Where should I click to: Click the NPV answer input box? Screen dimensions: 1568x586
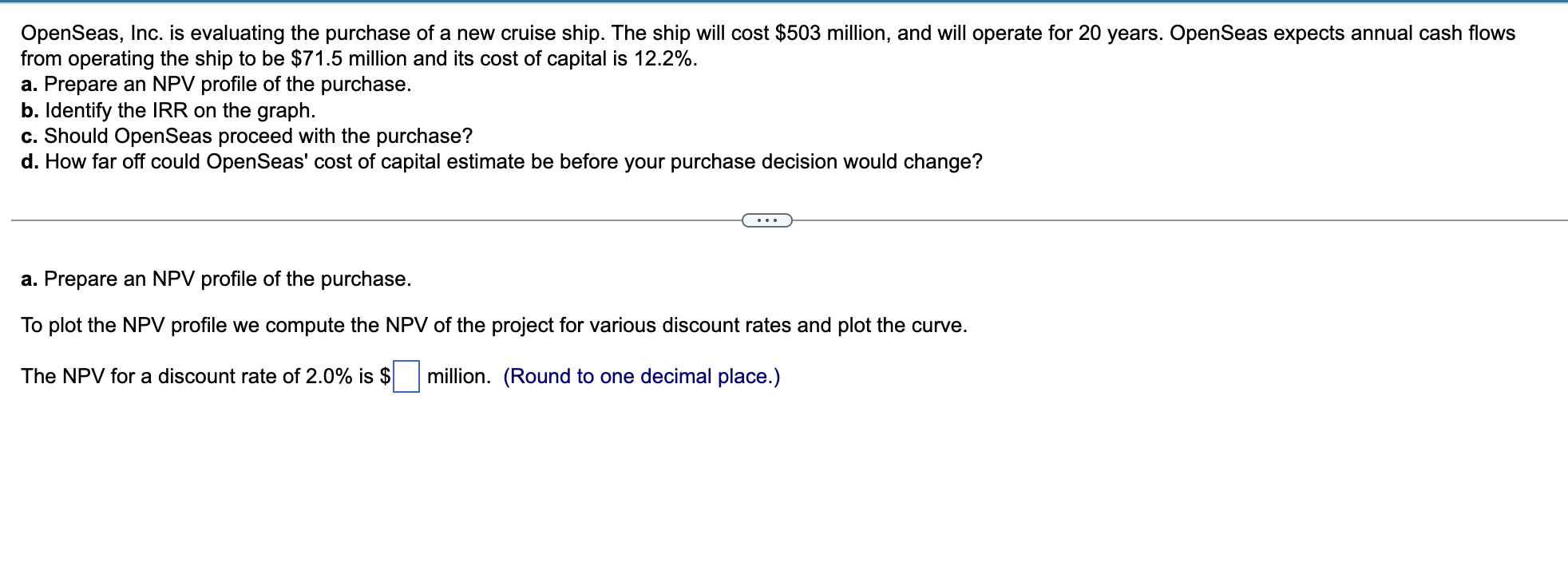tap(406, 377)
